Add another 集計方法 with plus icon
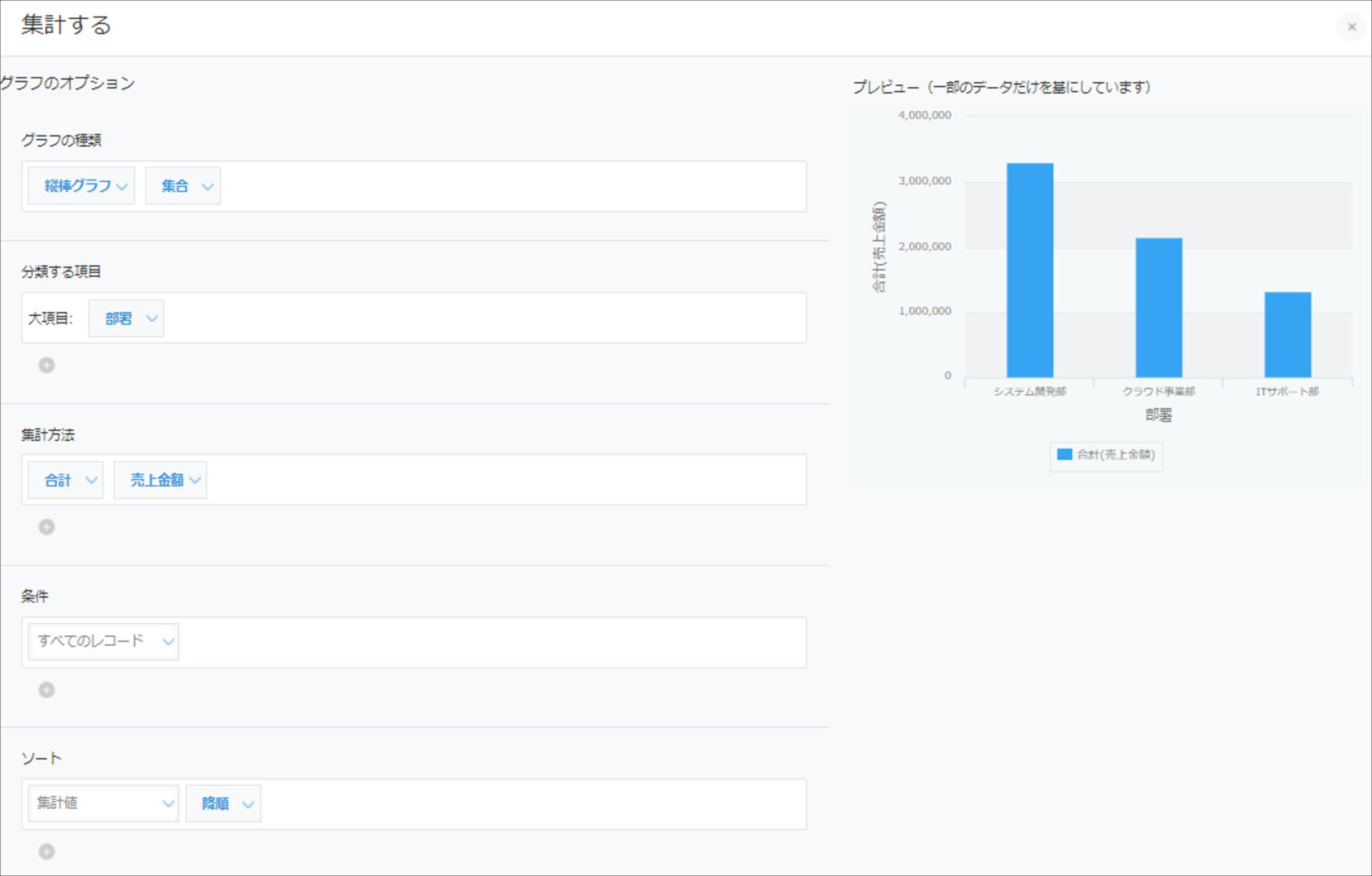The image size is (1372, 876). [x=46, y=527]
